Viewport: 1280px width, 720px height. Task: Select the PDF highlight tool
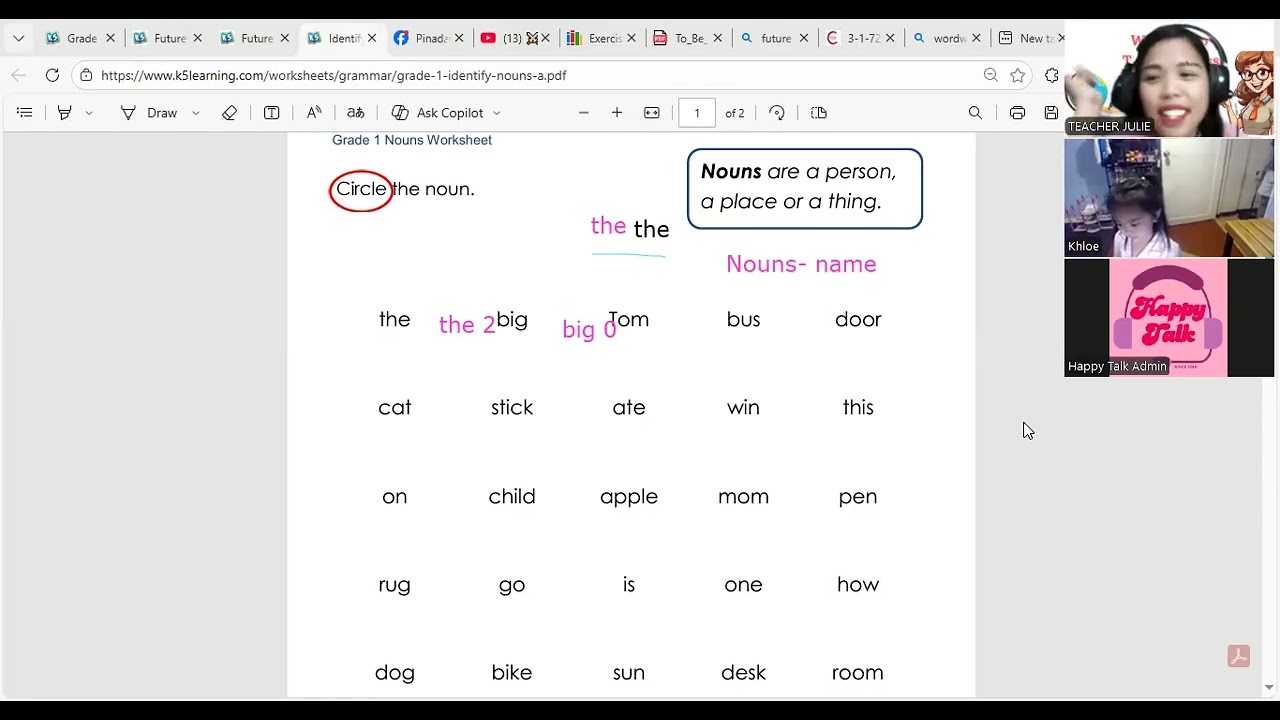tap(65, 113)
